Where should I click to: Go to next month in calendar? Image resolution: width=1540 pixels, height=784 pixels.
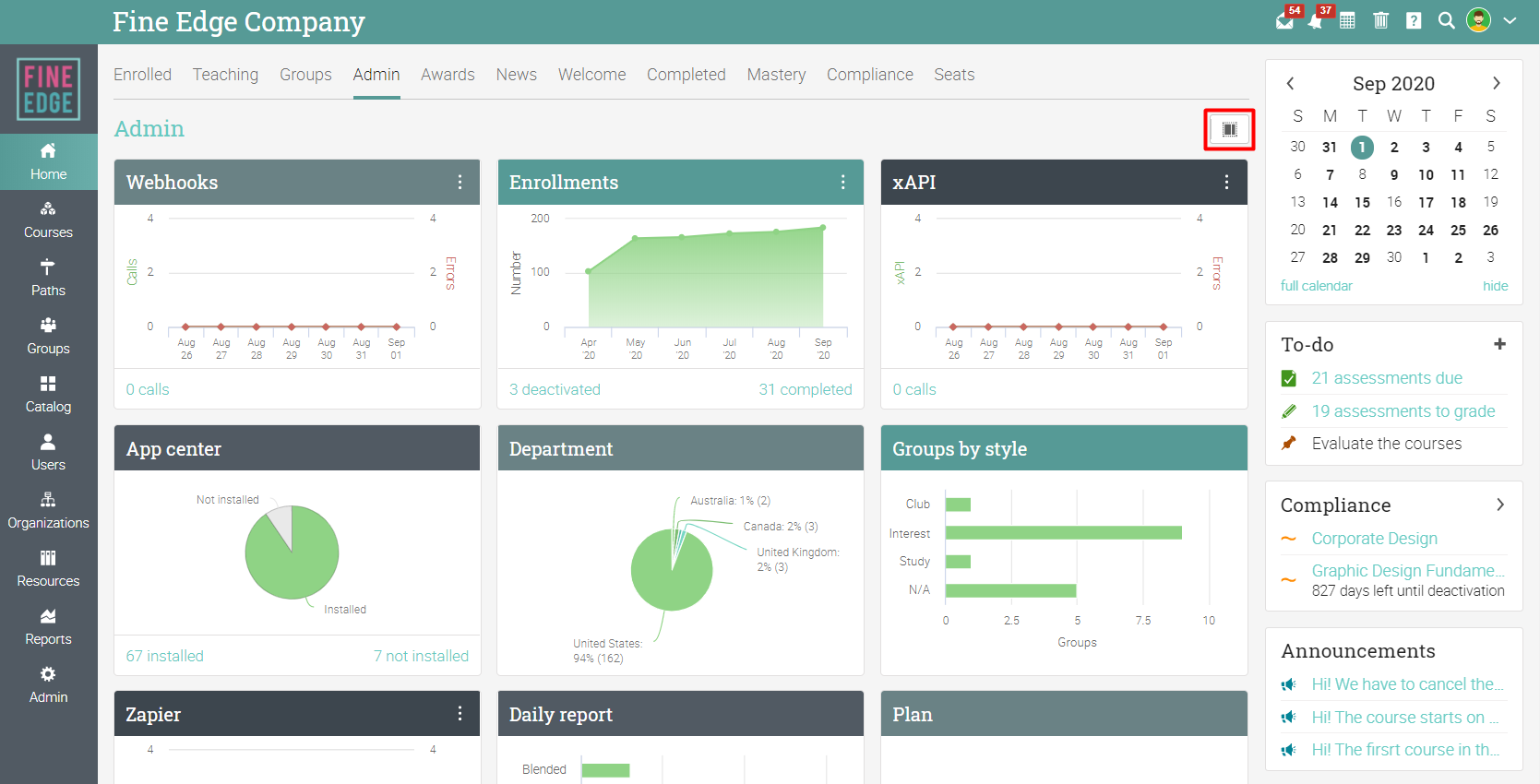click(x=1496, y=83)
